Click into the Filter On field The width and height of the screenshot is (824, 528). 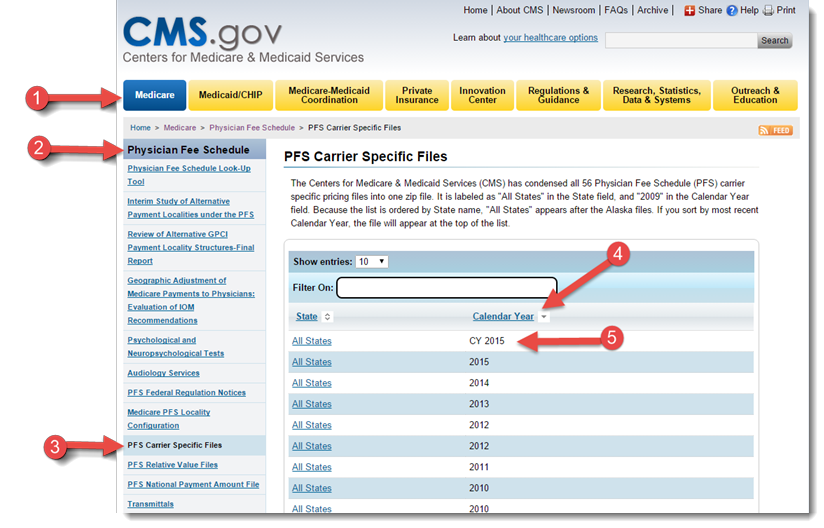(447, 288)
